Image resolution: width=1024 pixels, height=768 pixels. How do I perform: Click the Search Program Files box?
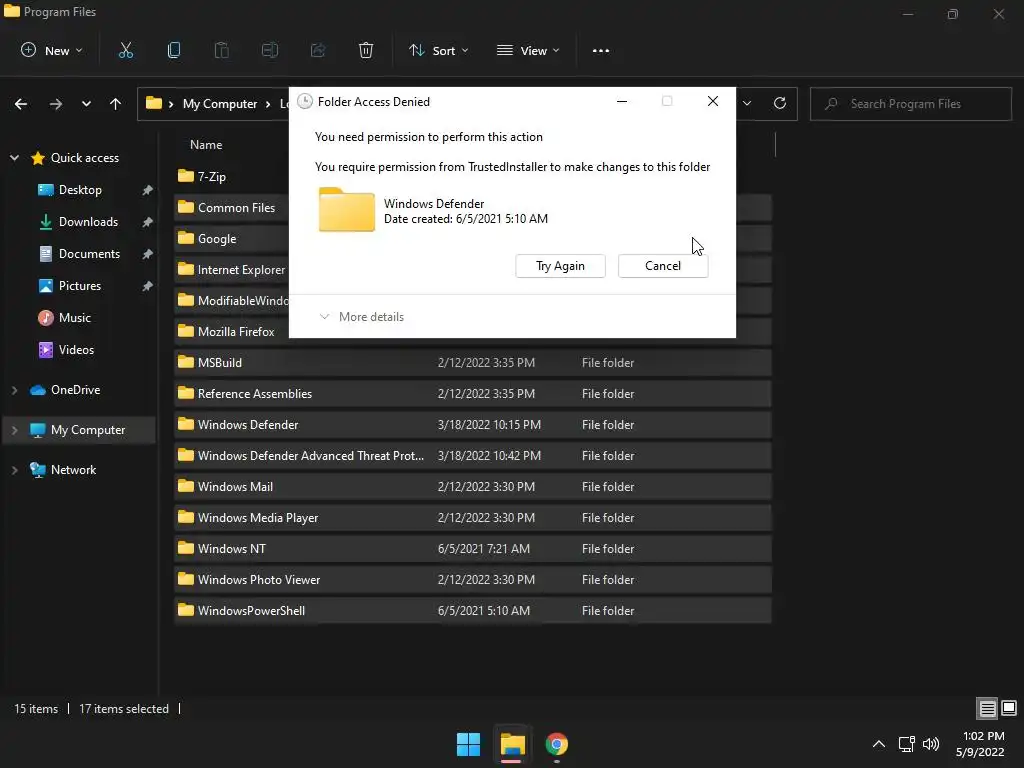[911, 104]
